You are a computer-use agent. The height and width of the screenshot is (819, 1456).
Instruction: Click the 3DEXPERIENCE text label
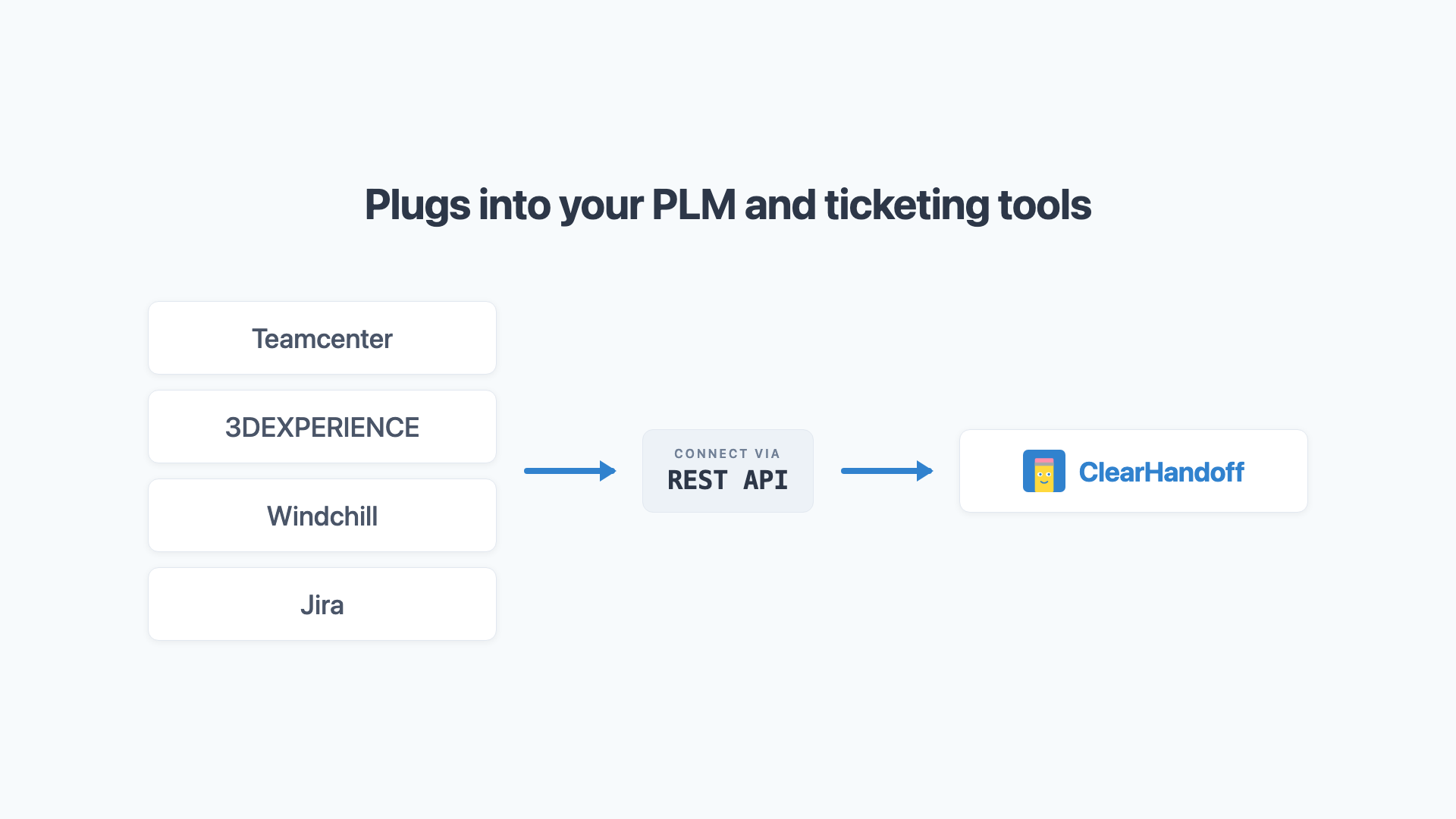coord(322,428)
